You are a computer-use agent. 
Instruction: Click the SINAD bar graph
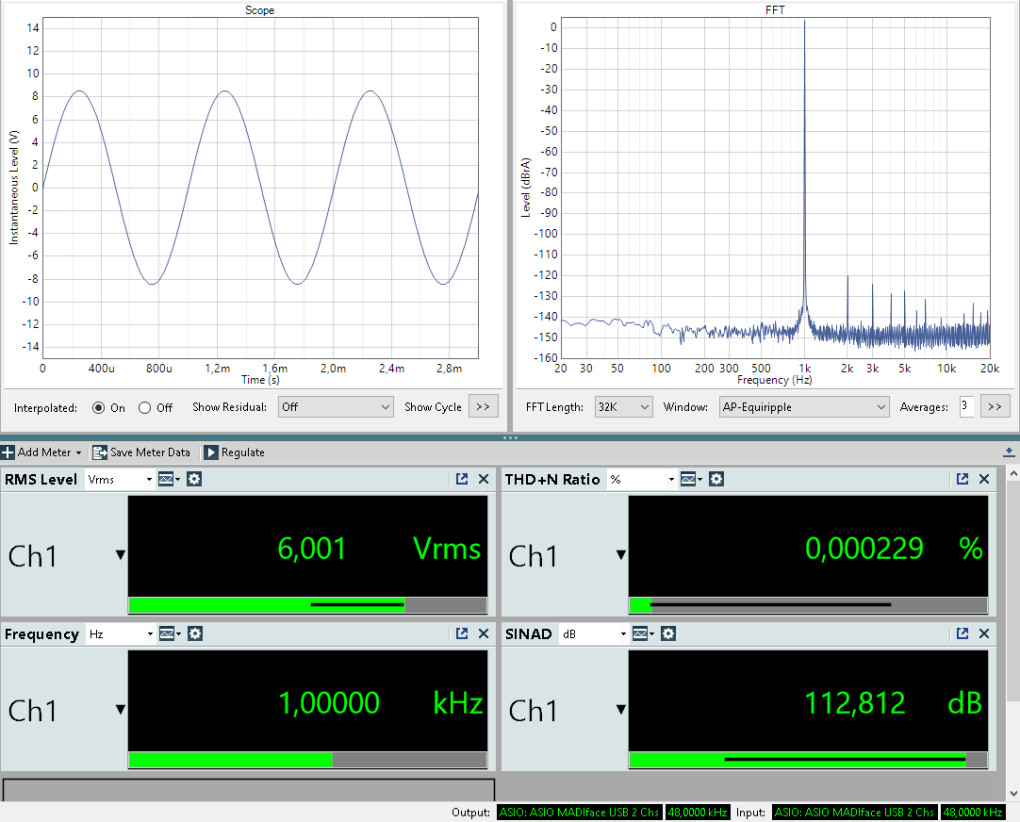tap(809, 760)
